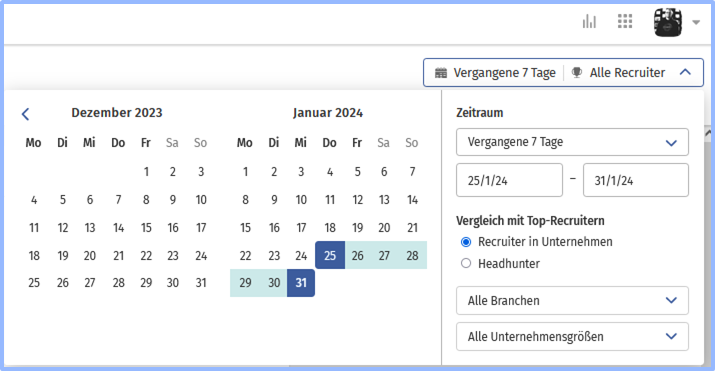Screen dimensions: 715x371
Task: Open the bar chart statistics icon
Action: 589,21
